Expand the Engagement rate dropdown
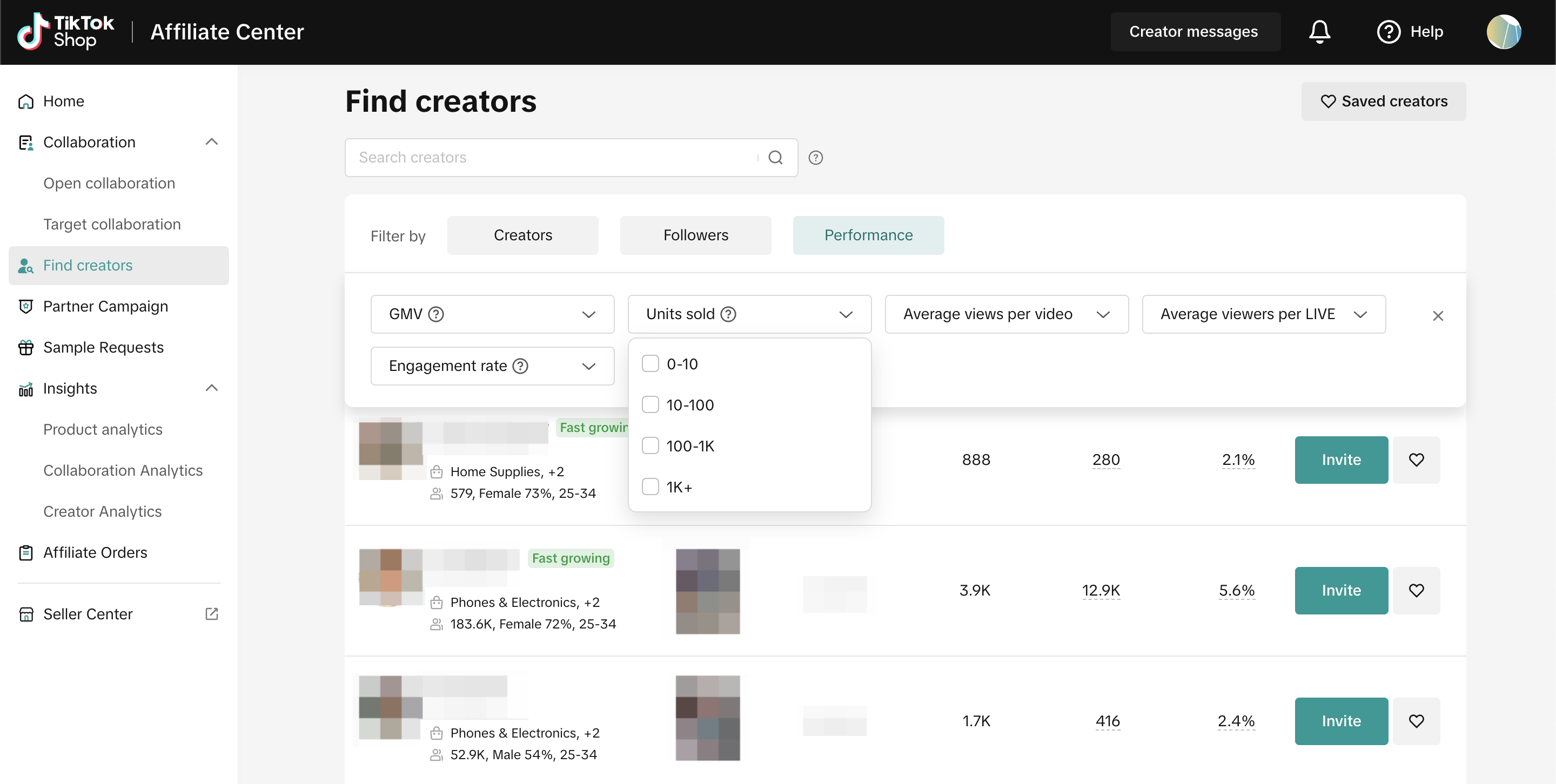Viewport: 1556px width, 784px height. click(492, 366)
